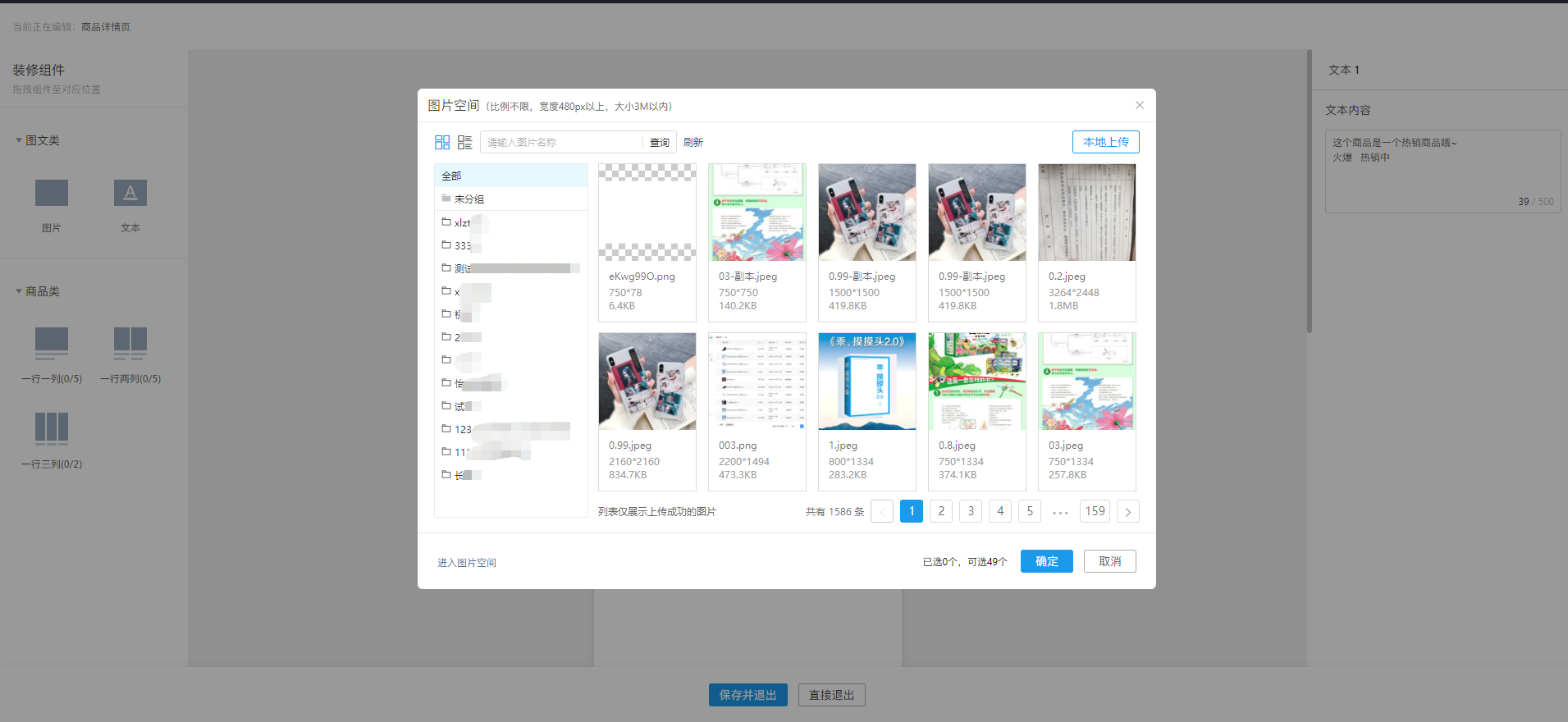Select 一行两列 product layout icon

pos(130,344)
